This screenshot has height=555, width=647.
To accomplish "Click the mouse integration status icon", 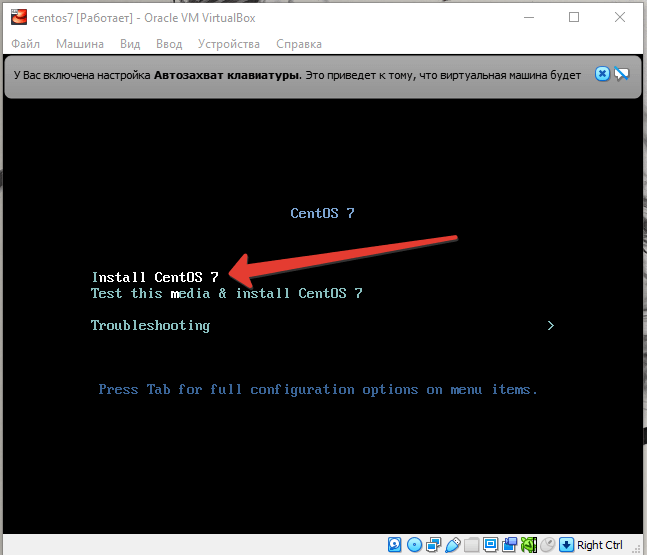I will (547, 545).
